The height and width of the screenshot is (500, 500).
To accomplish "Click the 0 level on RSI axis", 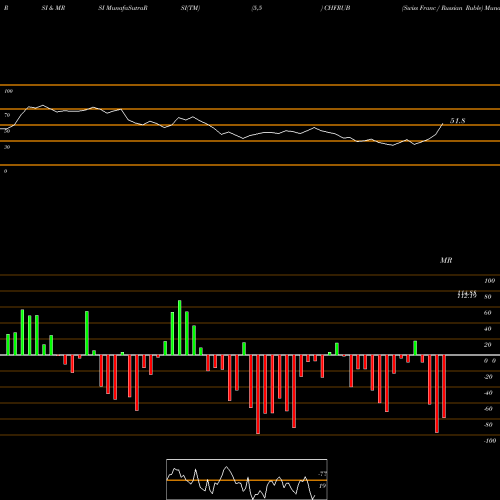I will click(x=5, y=171).
